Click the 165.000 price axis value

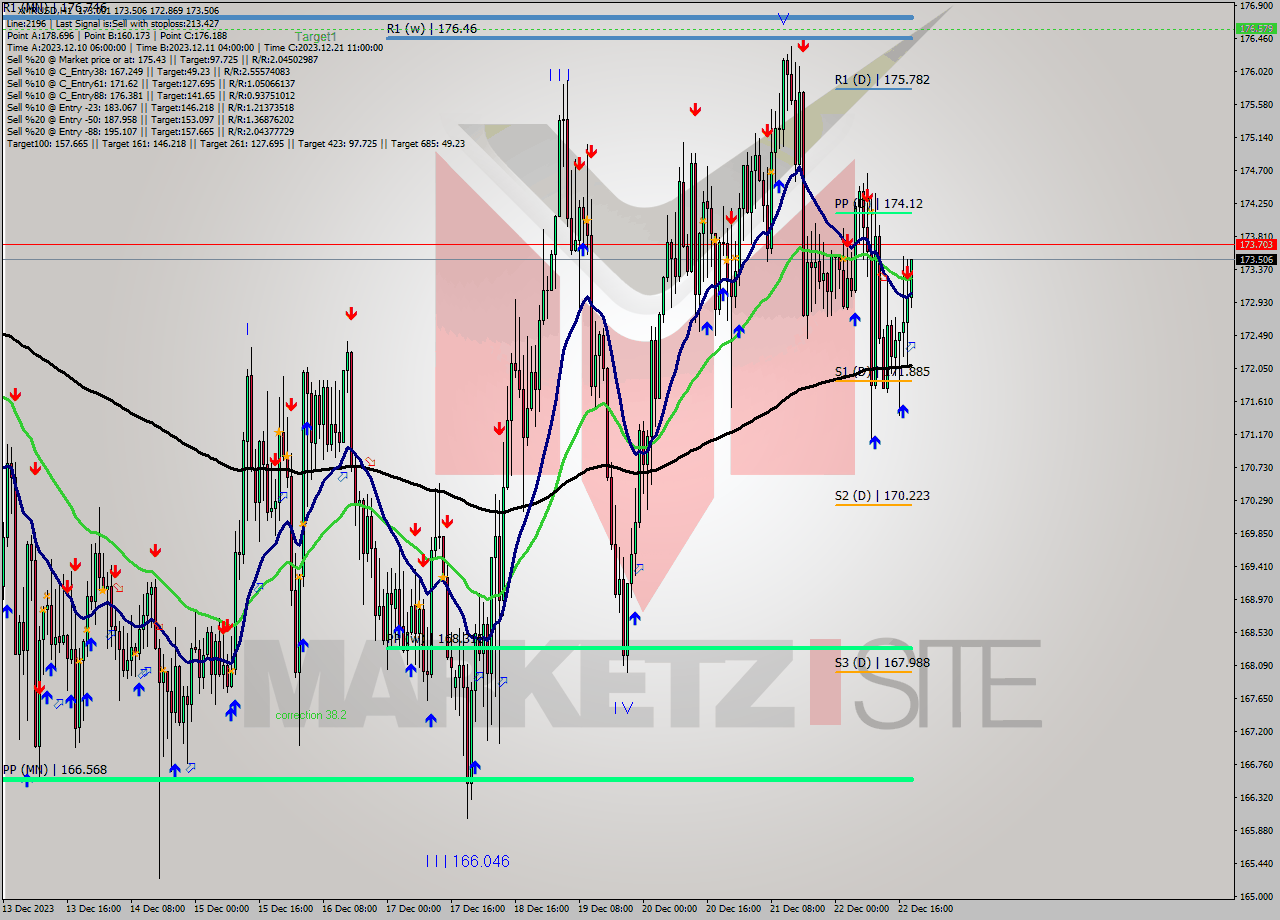tap(1256, 896)
